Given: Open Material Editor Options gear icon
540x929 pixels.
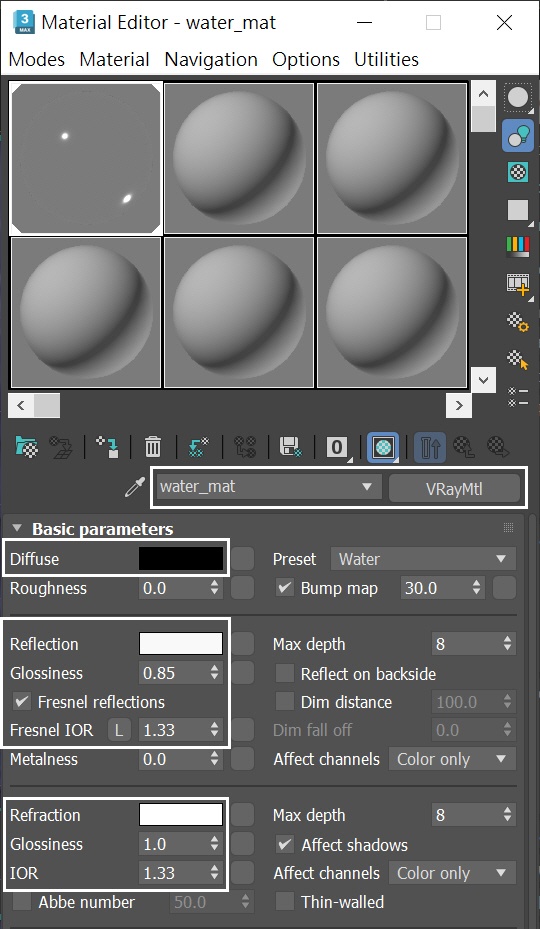Looking at the screenshot, I should 517,322.
